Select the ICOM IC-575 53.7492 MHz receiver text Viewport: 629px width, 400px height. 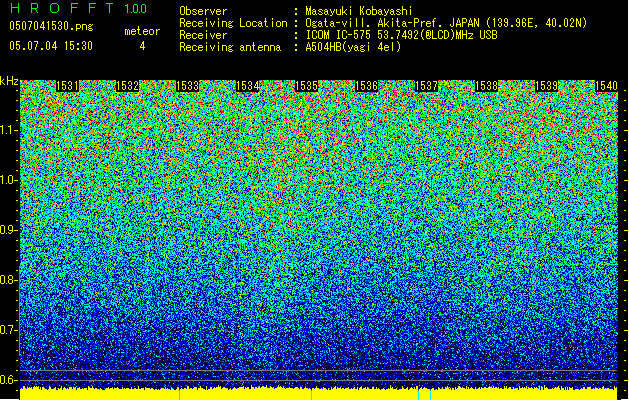tap(401, 35)
